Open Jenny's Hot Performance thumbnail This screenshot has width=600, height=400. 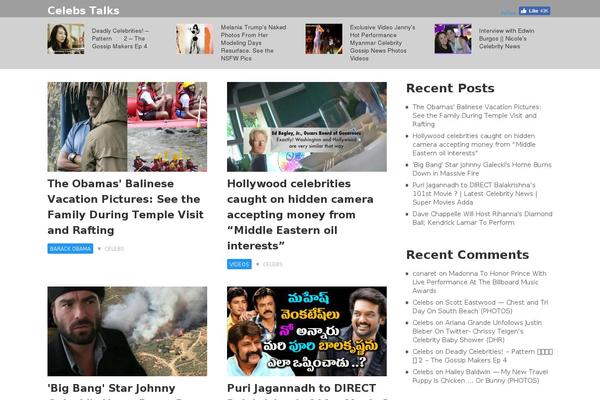[x=324, y=39]
